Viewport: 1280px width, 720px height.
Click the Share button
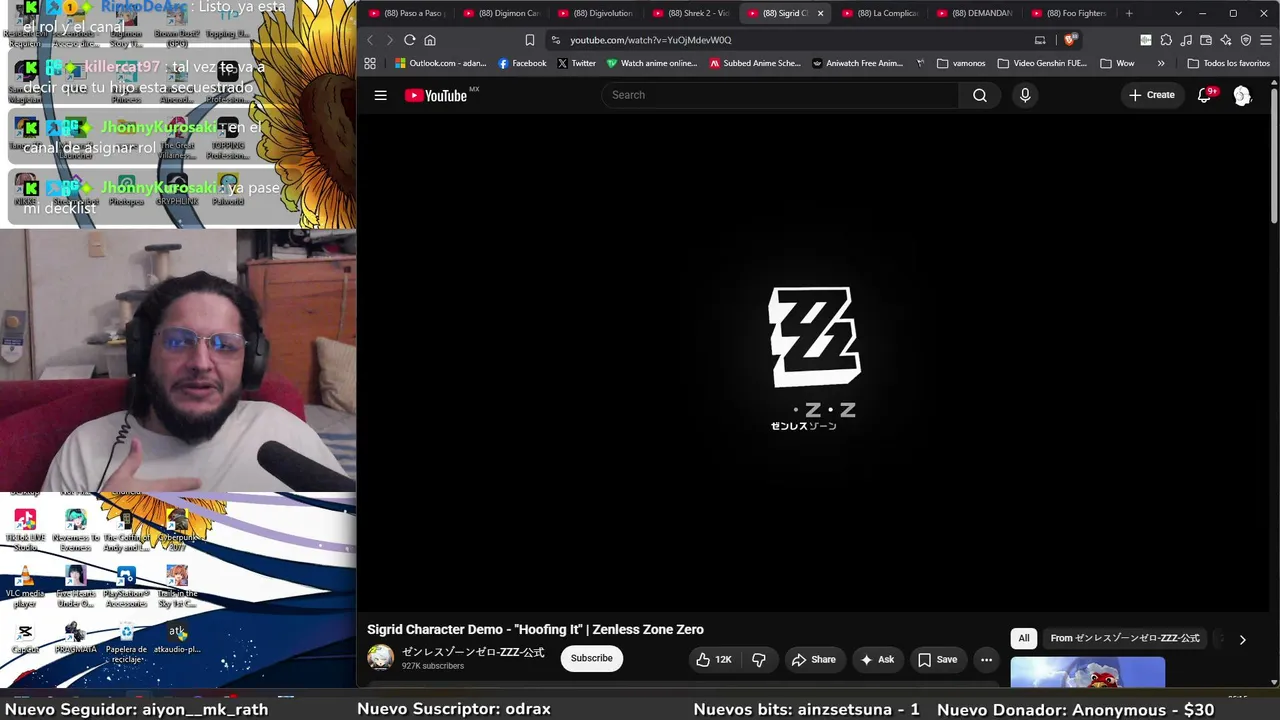tap(813, 659)
